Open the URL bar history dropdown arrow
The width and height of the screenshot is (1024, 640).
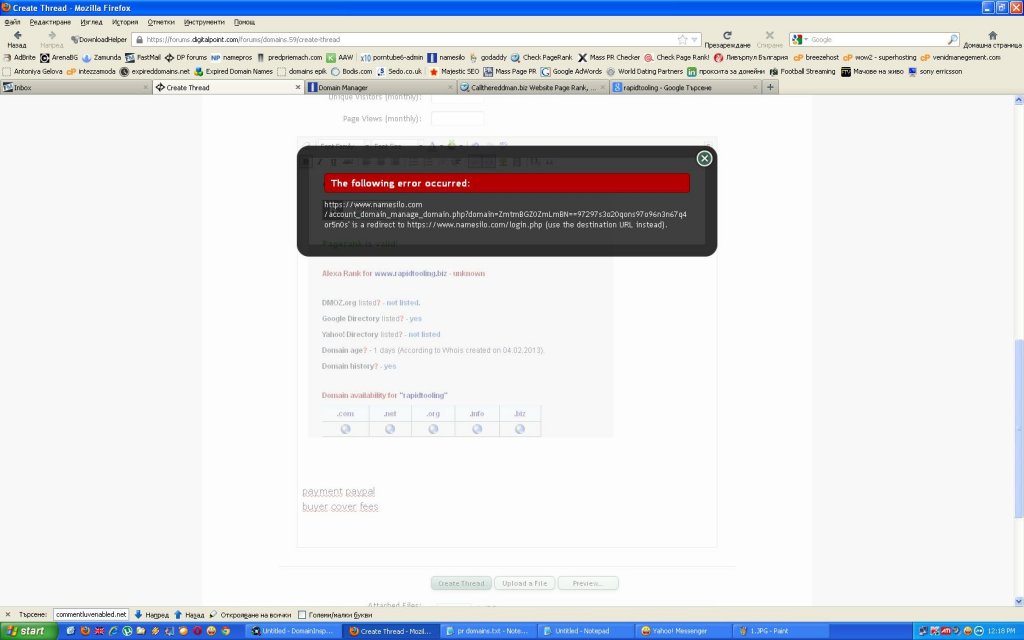695,40
